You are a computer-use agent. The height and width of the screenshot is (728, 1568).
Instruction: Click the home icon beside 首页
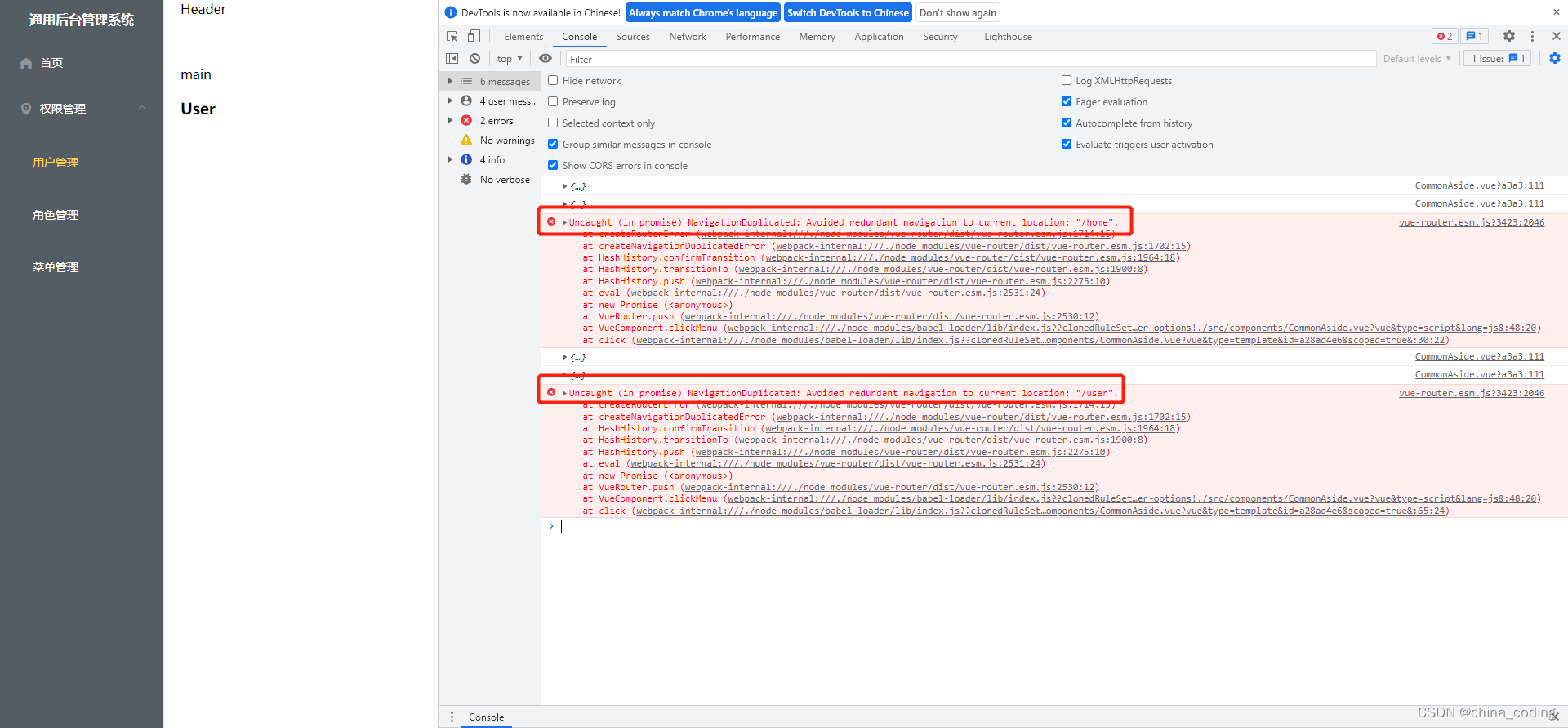point(26,64)
